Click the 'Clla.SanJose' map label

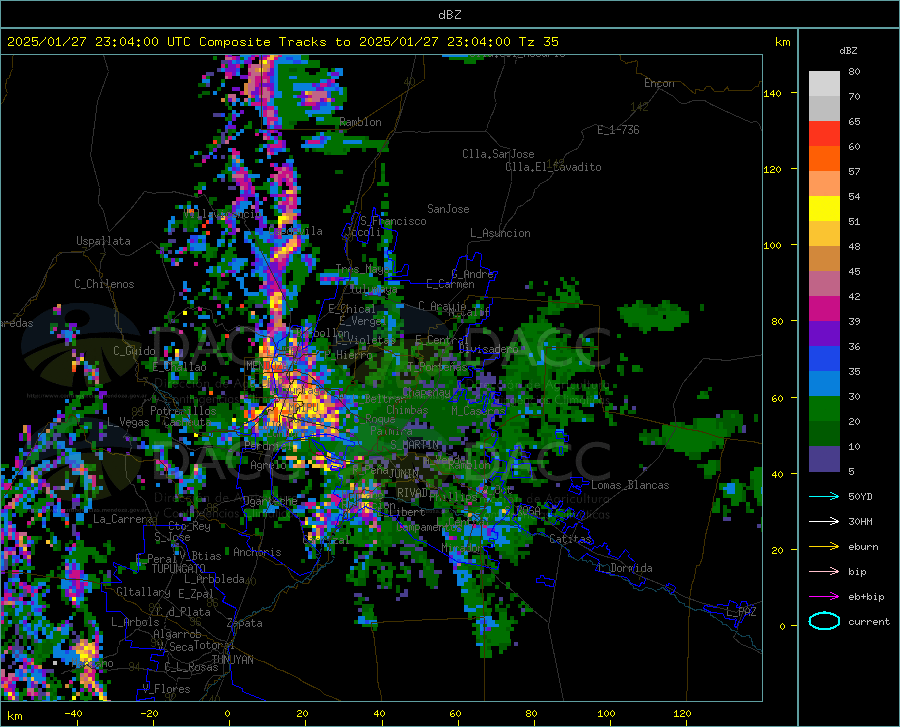click(498, 154)
